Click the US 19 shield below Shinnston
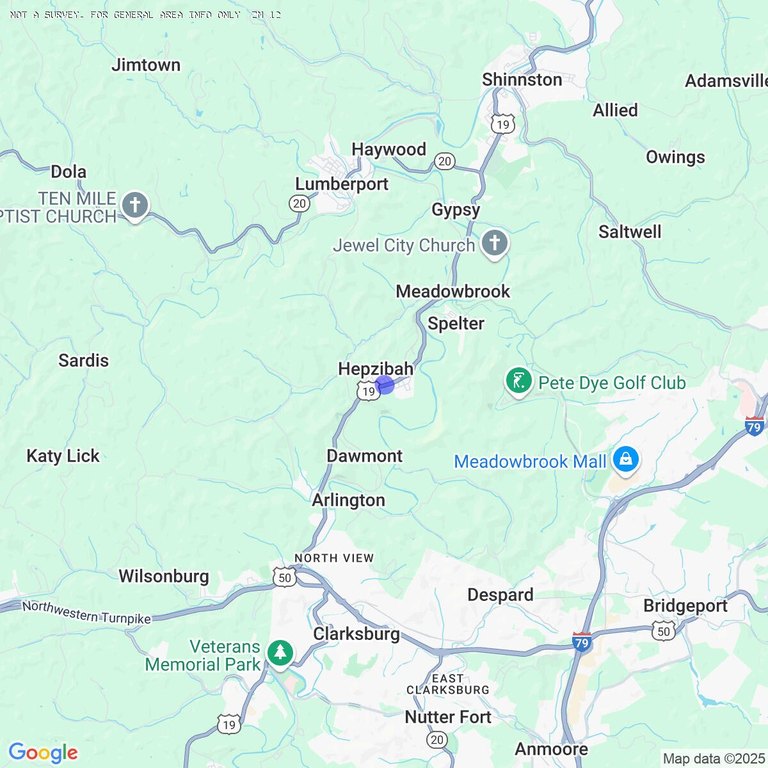 tap(503, 124)
